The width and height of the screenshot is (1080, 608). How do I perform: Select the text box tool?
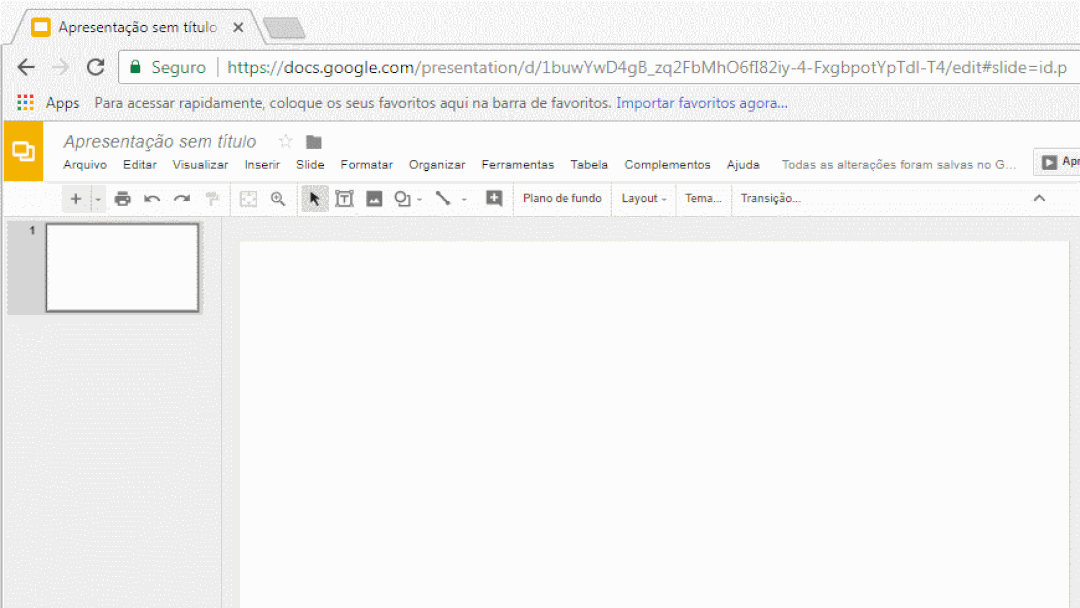point(344,199)
